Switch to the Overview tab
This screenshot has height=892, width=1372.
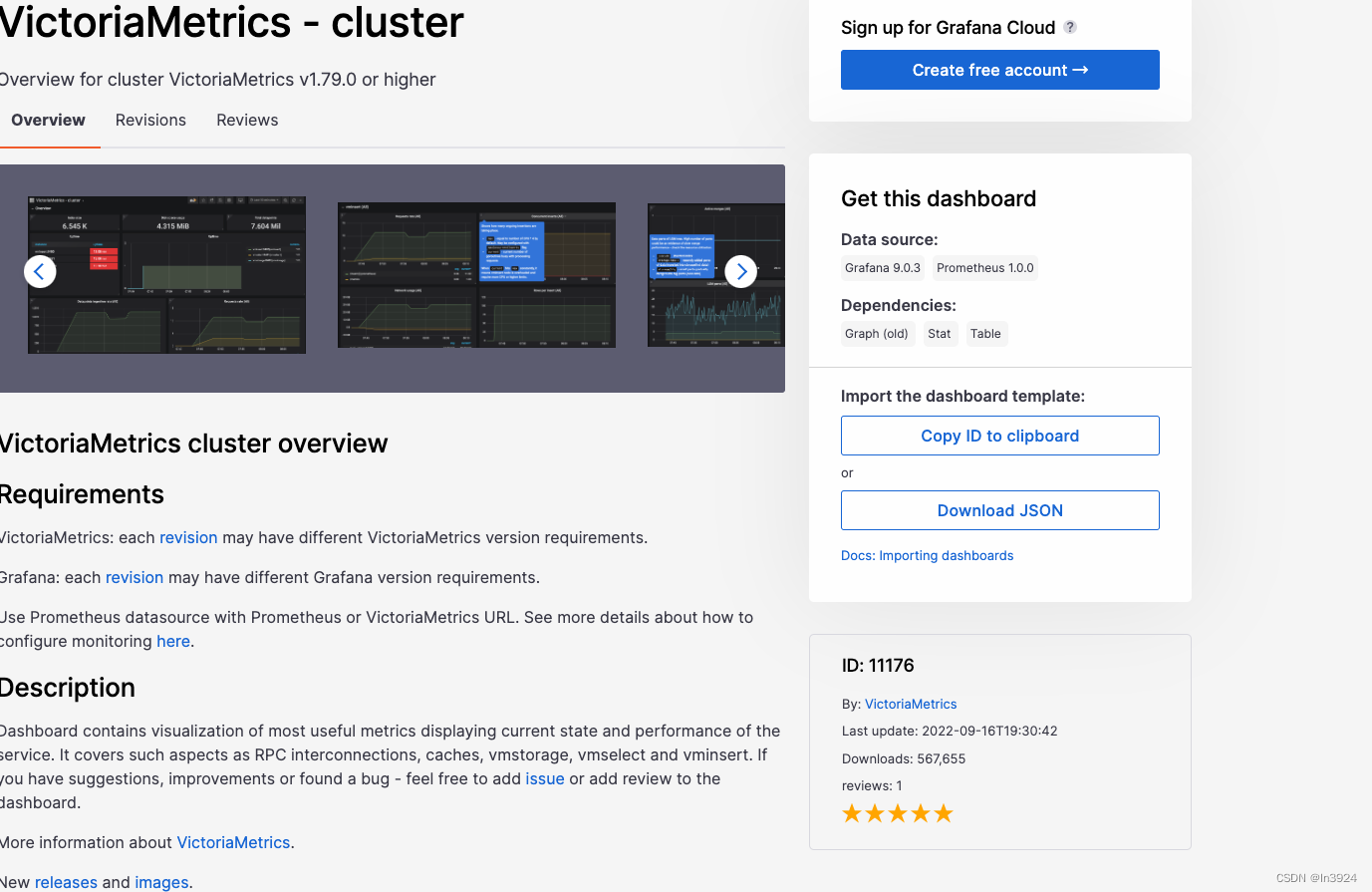tap(48, 120)
